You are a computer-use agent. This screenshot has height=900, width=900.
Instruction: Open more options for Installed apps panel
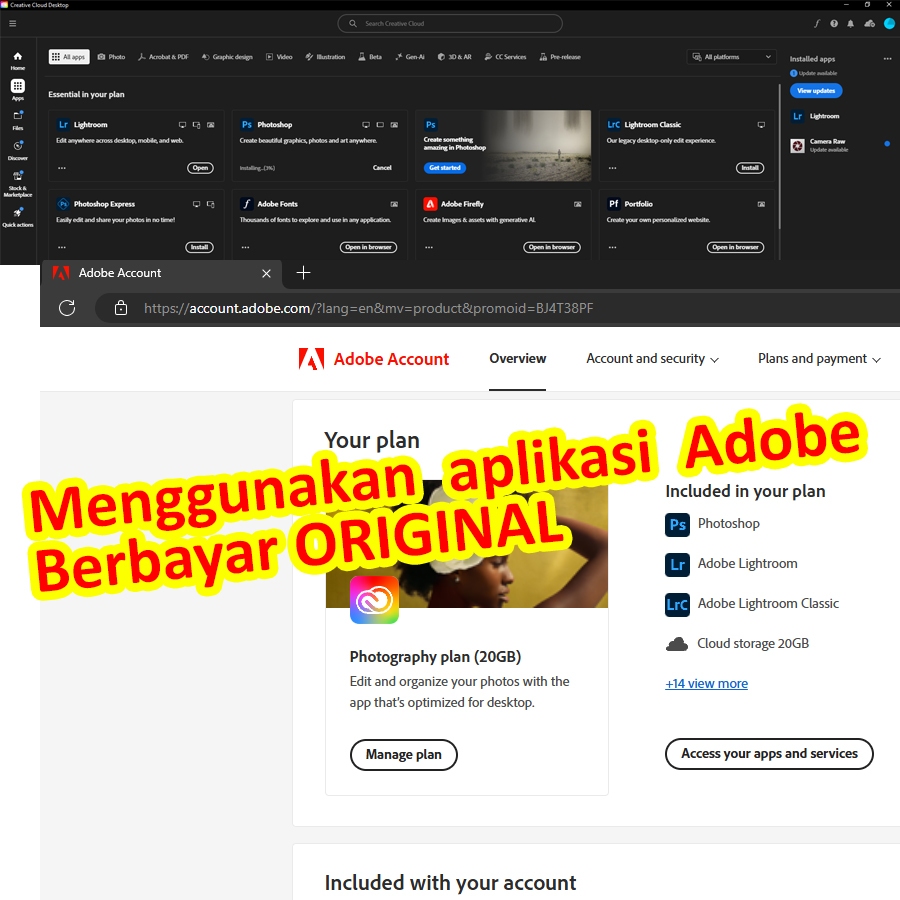pos(887,59)
